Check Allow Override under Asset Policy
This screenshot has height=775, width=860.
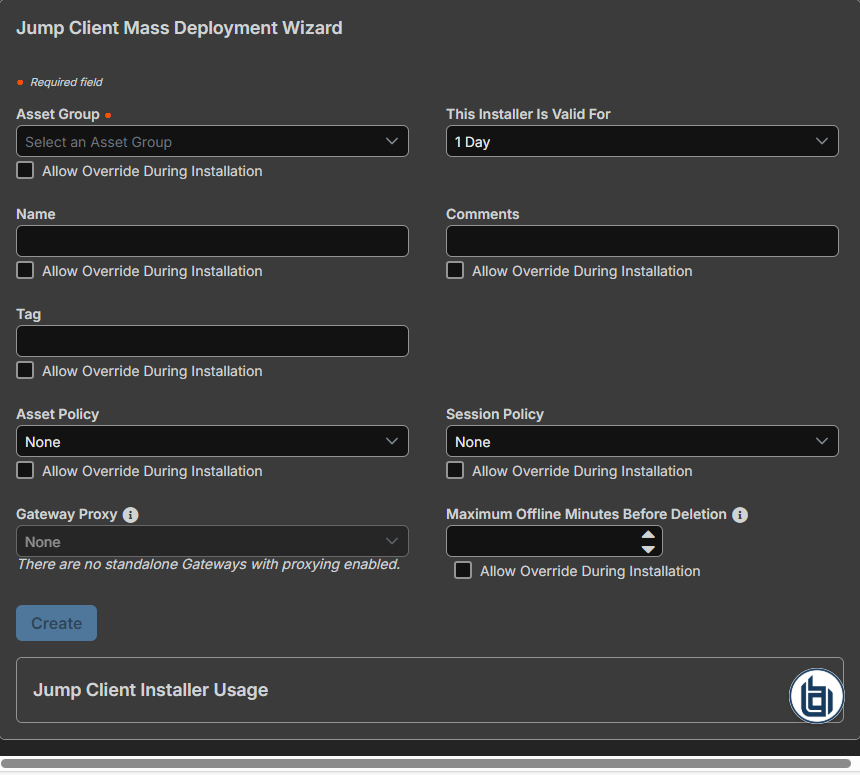click(24, 470)
